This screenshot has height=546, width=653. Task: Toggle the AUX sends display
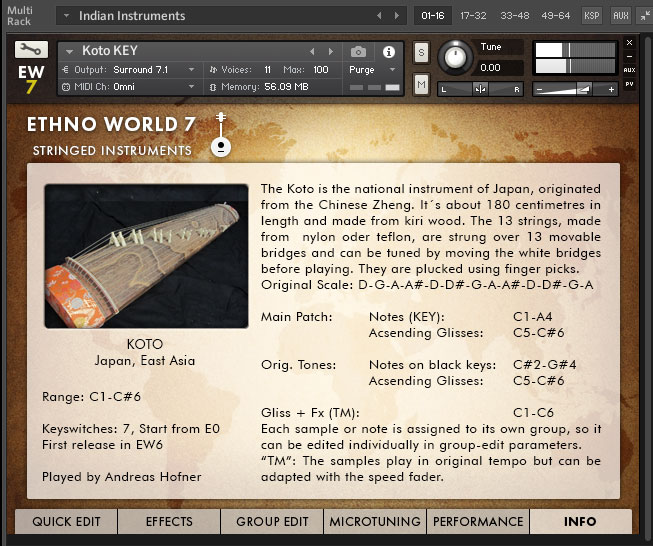click(x=629, y=70)
